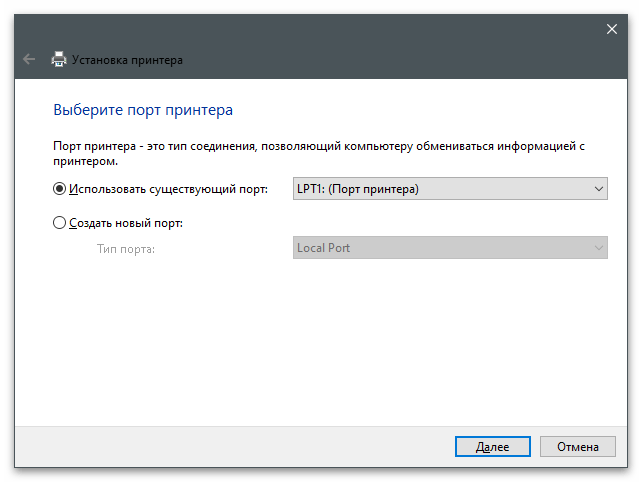Click the arrow on the 'Local Port' combo box
This screenshot has height=482, width=642.
[x=598, y=248]
